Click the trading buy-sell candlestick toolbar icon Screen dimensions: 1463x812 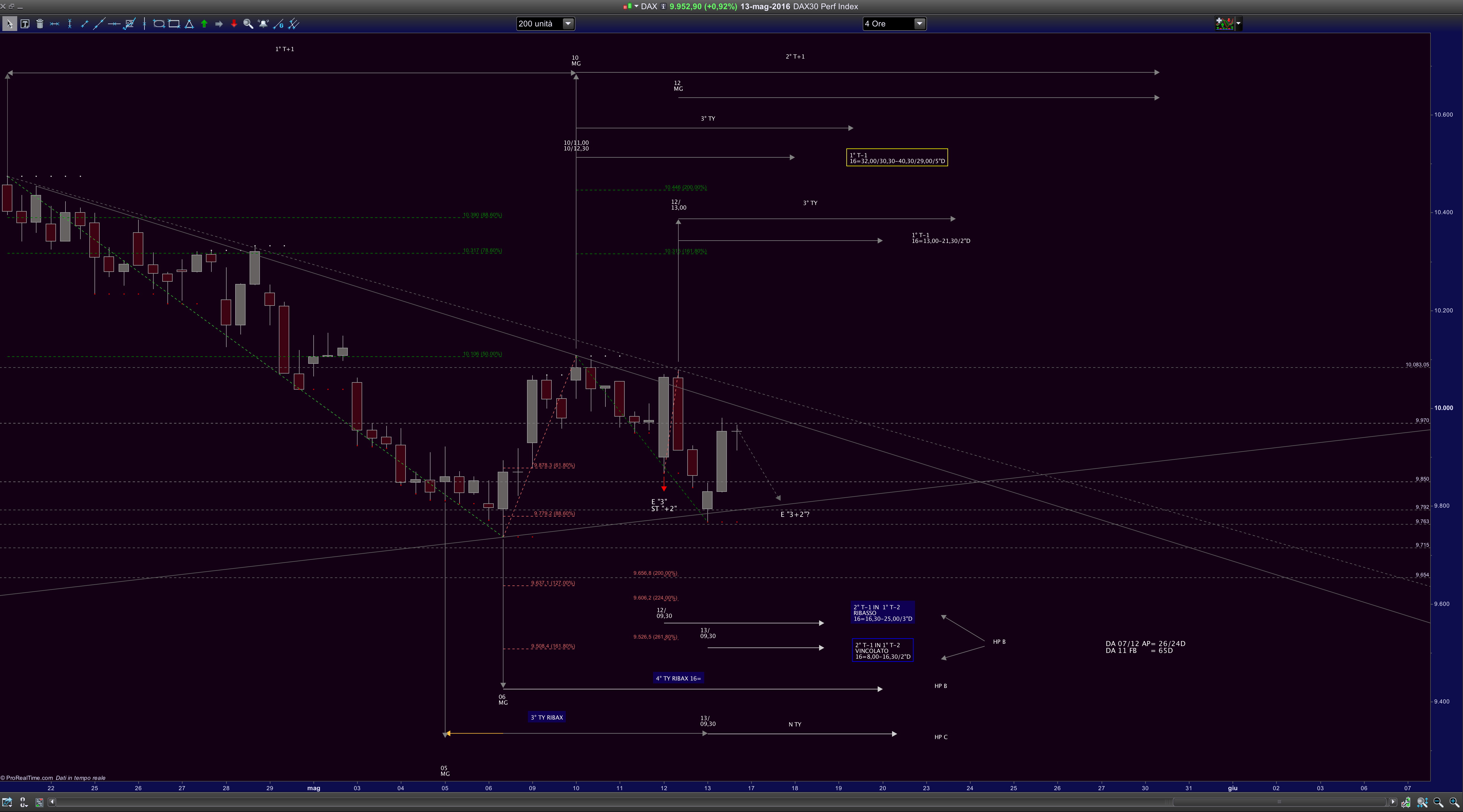(x=1224, y=23)
